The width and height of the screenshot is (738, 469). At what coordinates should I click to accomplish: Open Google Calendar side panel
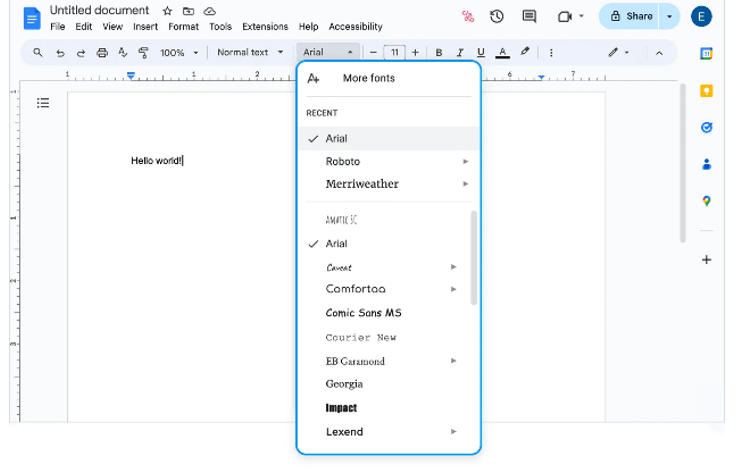[706, 54]
